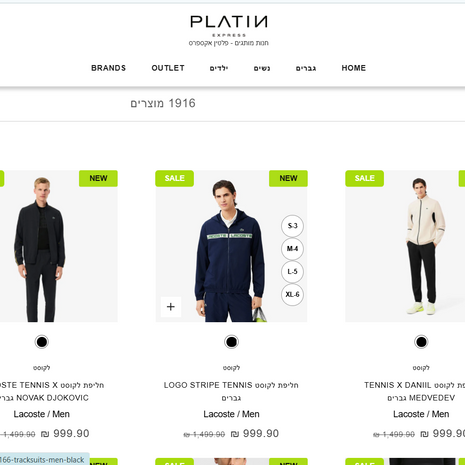Viewport: 465px width, 465px height.
Task: Open the Tennis X Daniil Medvedev product link
Action: click(x=414, y=391)
